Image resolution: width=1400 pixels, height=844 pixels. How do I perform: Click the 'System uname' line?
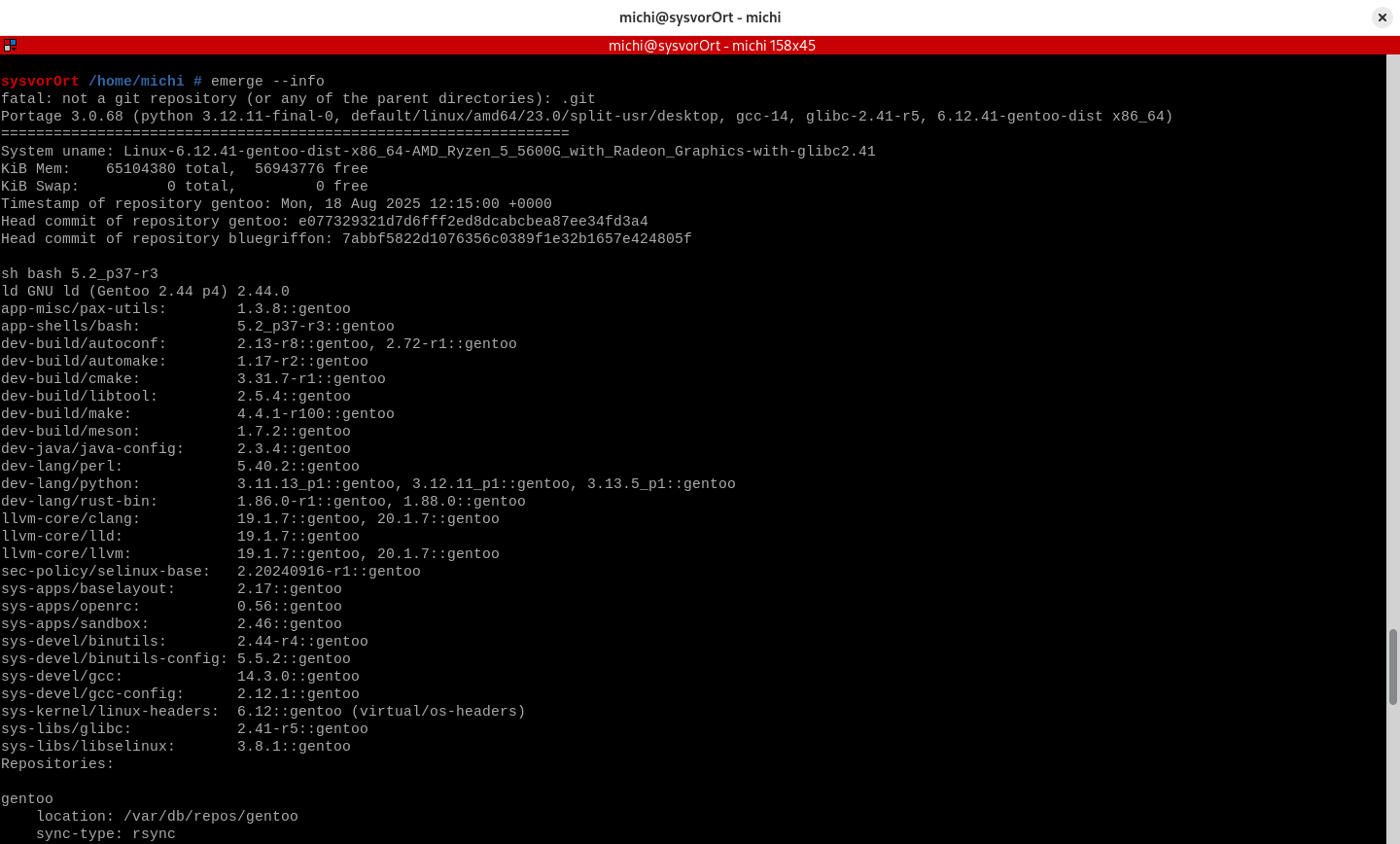click(438, 152)
